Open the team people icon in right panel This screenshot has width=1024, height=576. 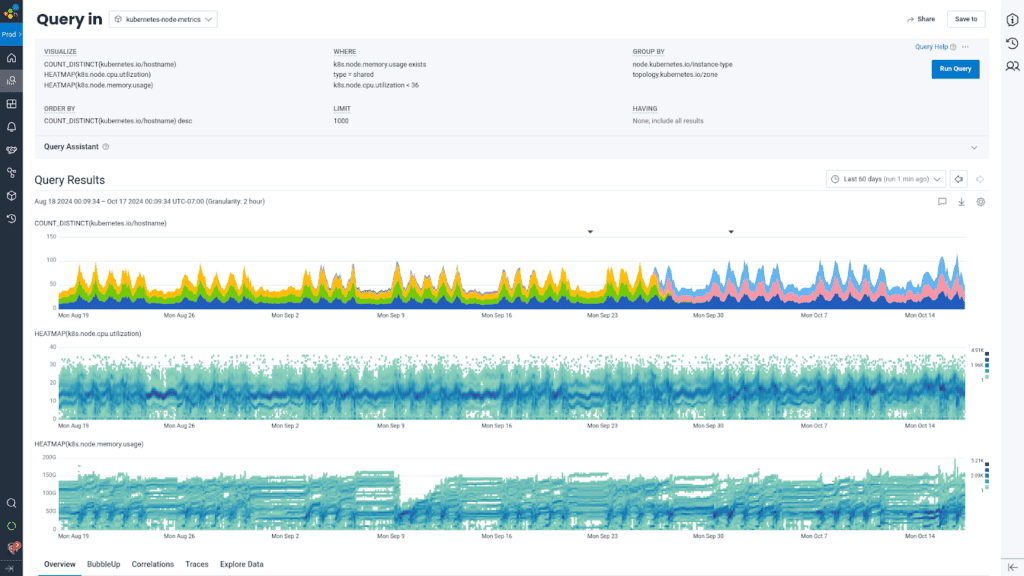(x=1012, y=66)
